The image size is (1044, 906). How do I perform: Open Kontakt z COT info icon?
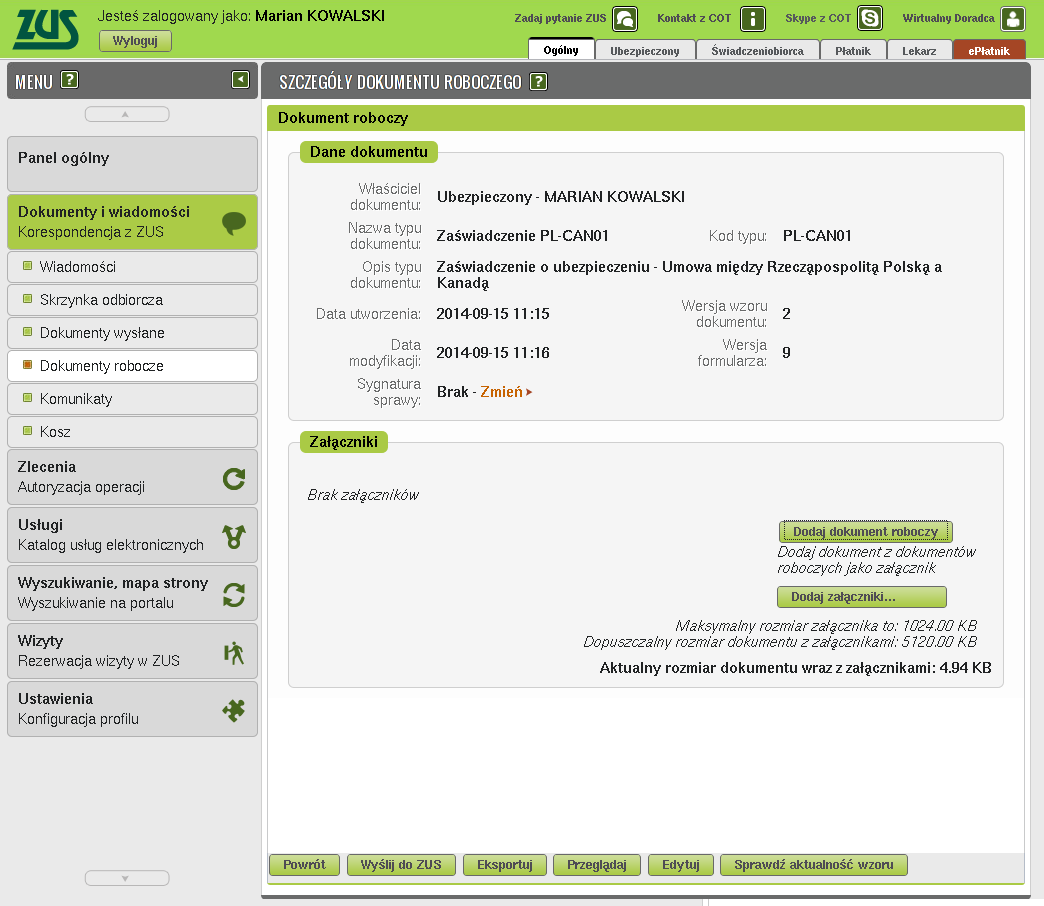pos(752,19)
